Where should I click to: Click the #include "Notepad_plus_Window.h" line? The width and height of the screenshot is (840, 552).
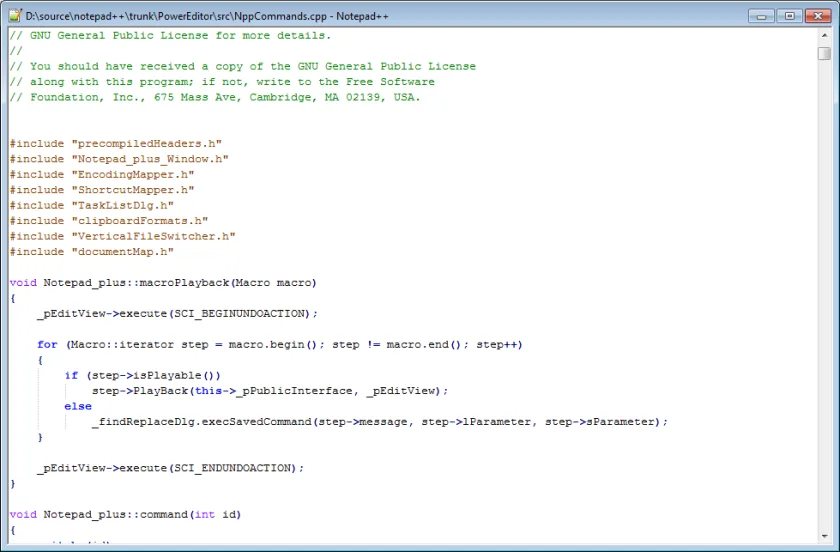(x=119, y=159)
